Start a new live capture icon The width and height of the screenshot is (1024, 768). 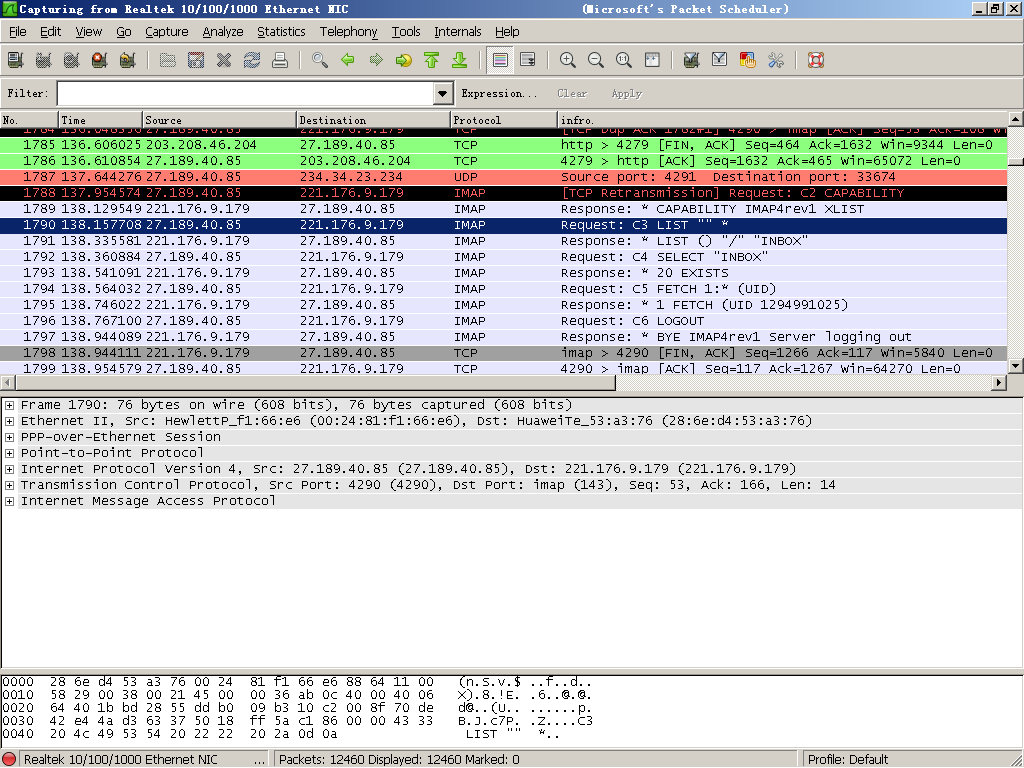coord(72,60)
